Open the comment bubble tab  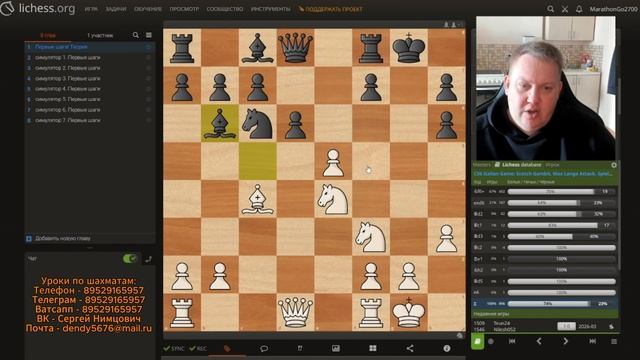click(264, 348)
